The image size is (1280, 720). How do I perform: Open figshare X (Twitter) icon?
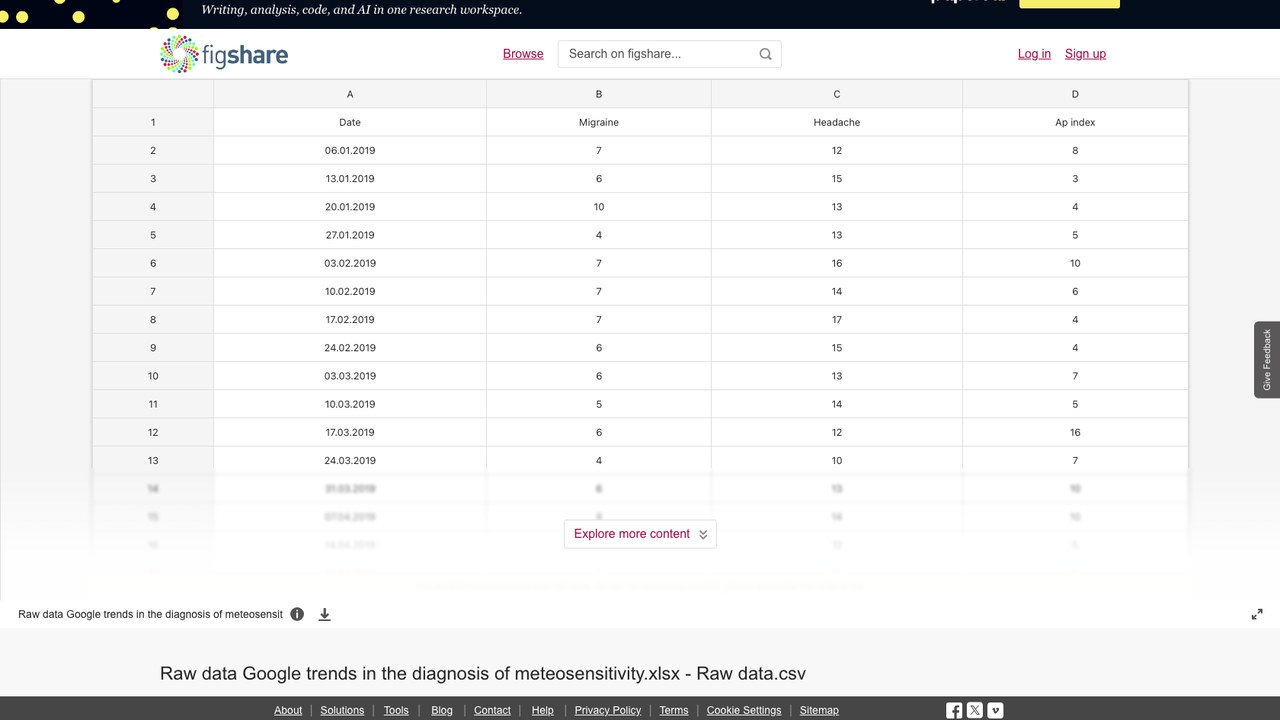[975, 710]
